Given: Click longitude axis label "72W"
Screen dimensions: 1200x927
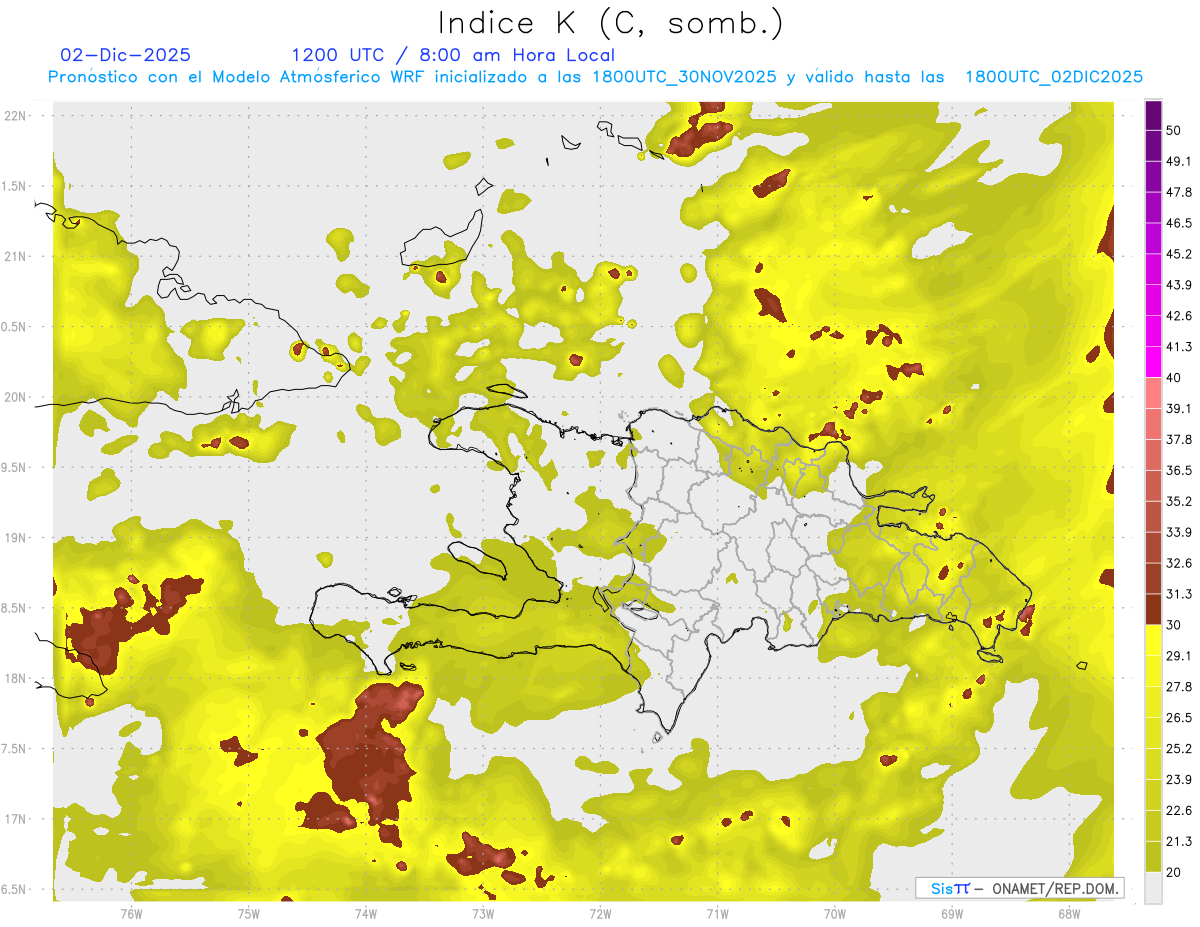Looking at the screenshot, I should 600,913.
